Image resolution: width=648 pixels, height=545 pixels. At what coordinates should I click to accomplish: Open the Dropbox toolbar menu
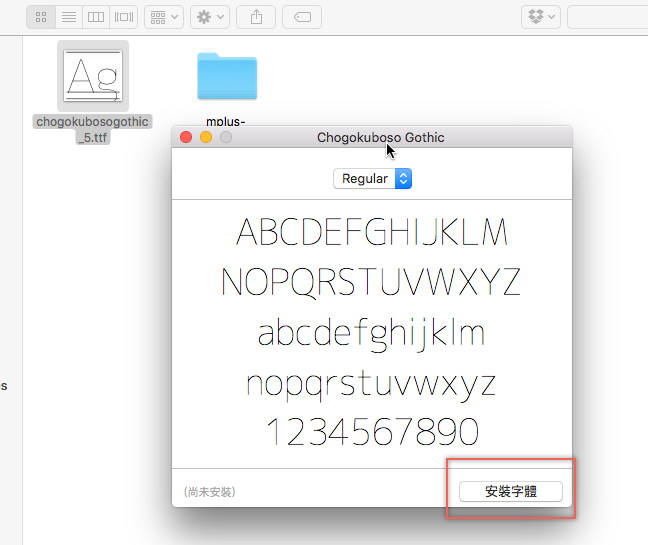click(x=541, y=17)
